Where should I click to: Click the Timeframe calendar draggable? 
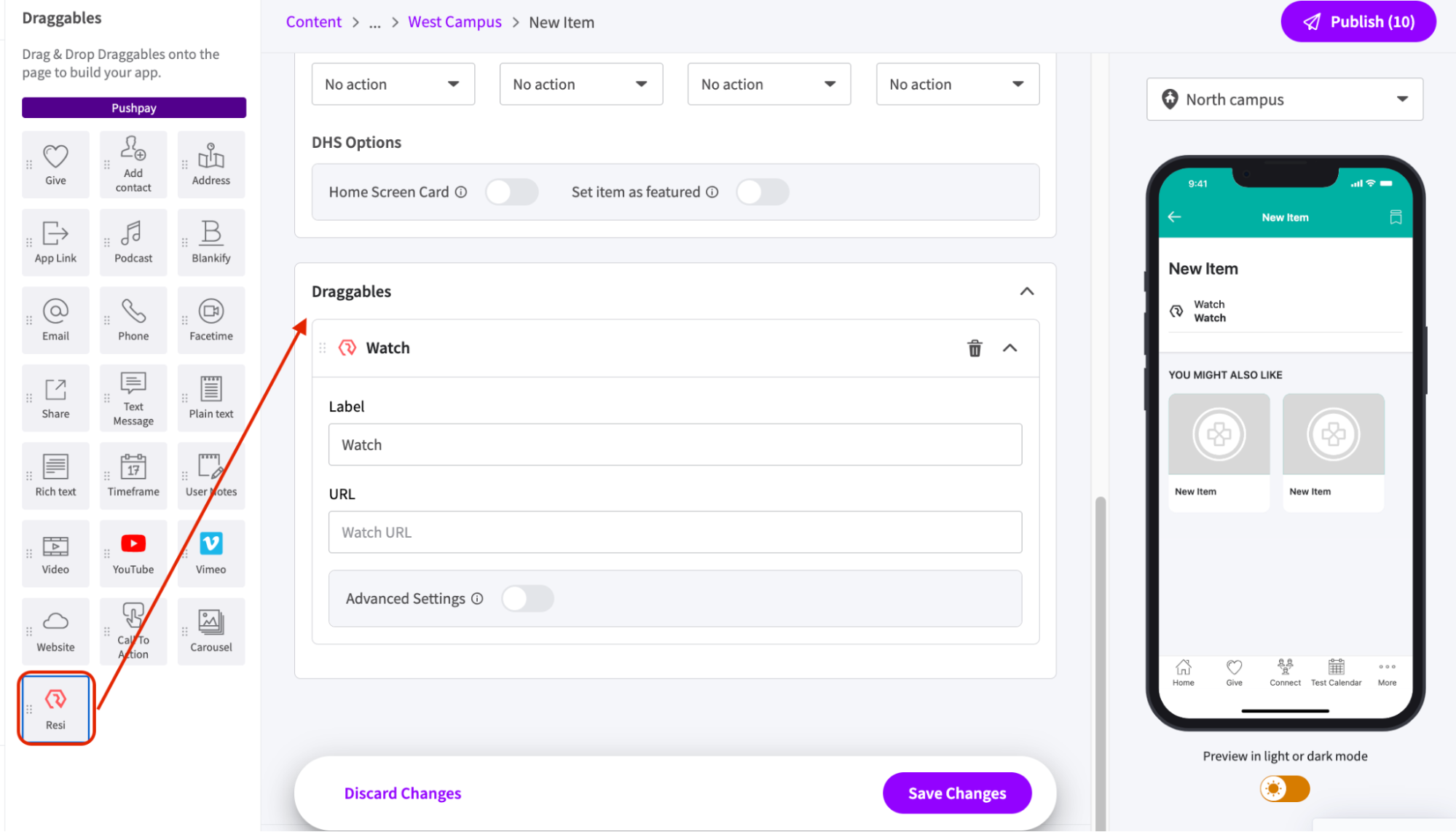coord(133,475)
